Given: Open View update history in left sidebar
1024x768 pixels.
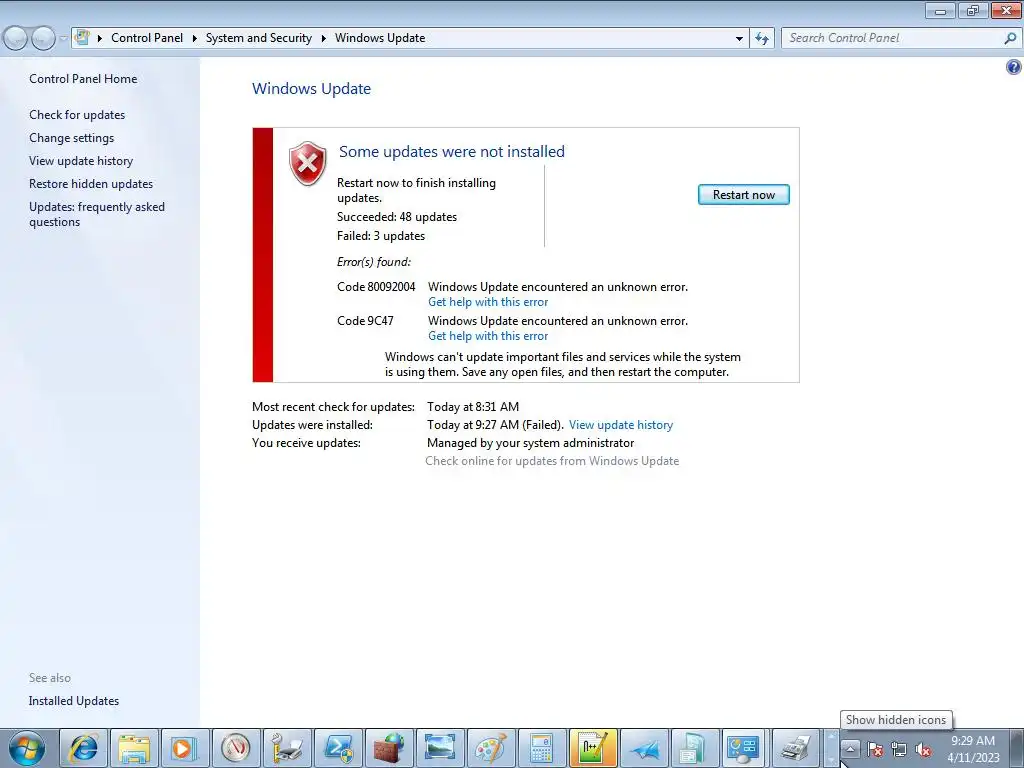Looking at the screenshot, I should point(81,161).
